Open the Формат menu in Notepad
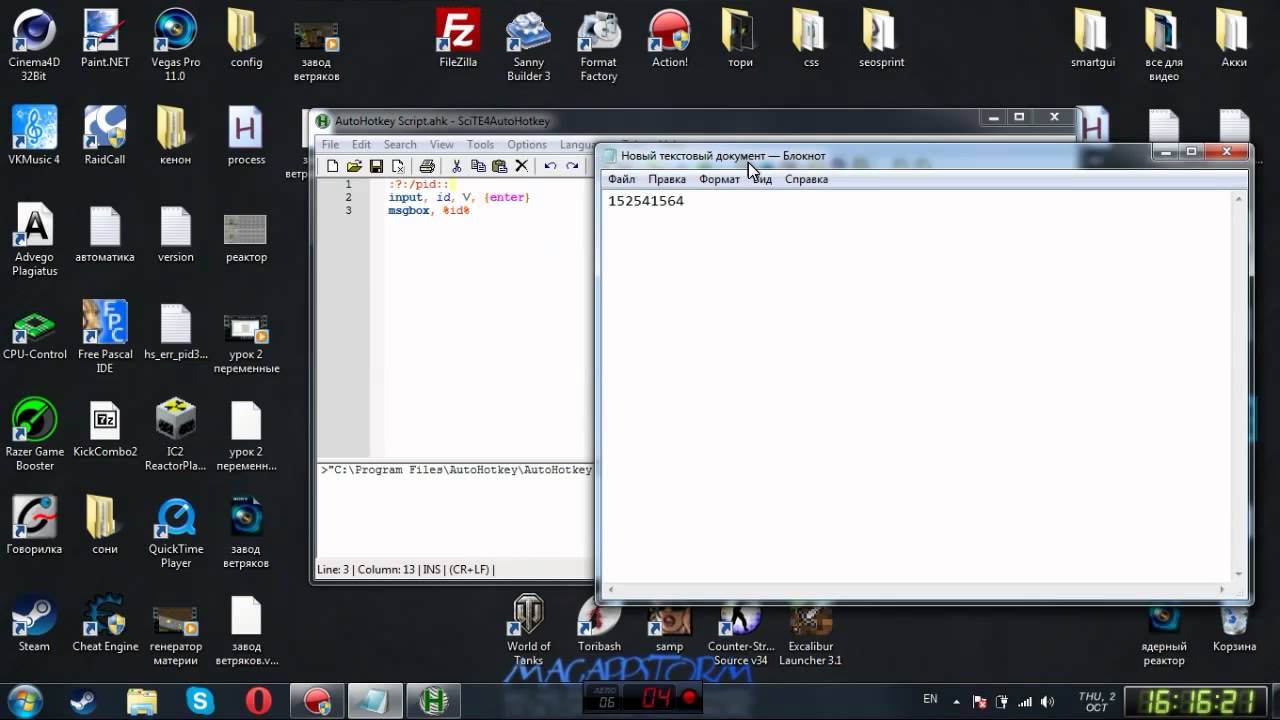 point(719,179)
